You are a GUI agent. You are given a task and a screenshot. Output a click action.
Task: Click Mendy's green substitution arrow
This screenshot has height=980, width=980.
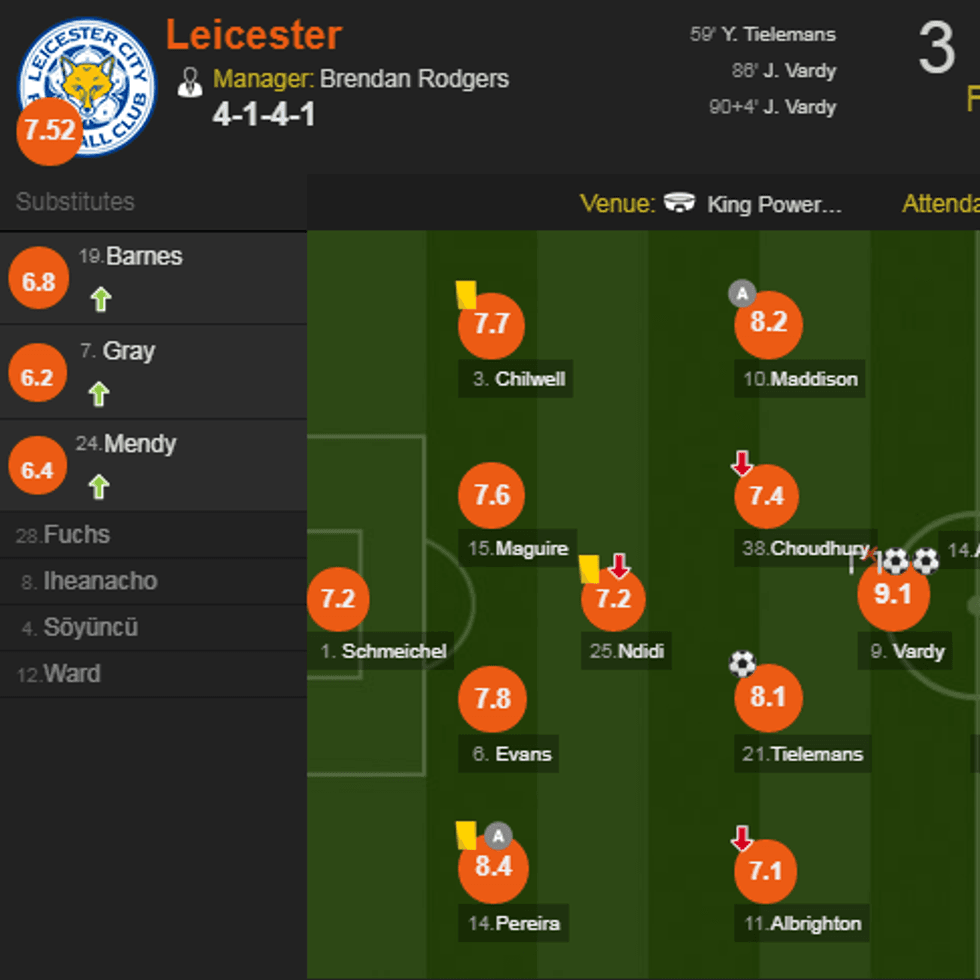pyautogui.click(x=98, y=487)
